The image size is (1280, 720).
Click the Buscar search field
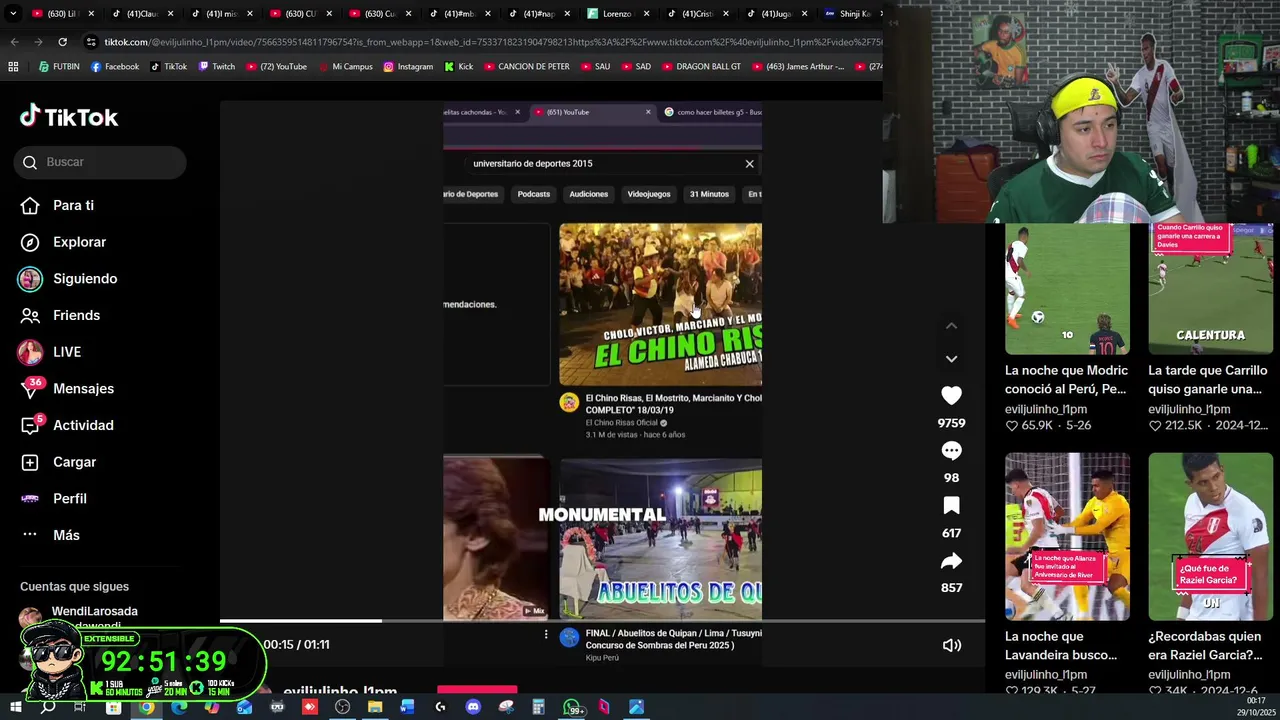tap(100, 162)
